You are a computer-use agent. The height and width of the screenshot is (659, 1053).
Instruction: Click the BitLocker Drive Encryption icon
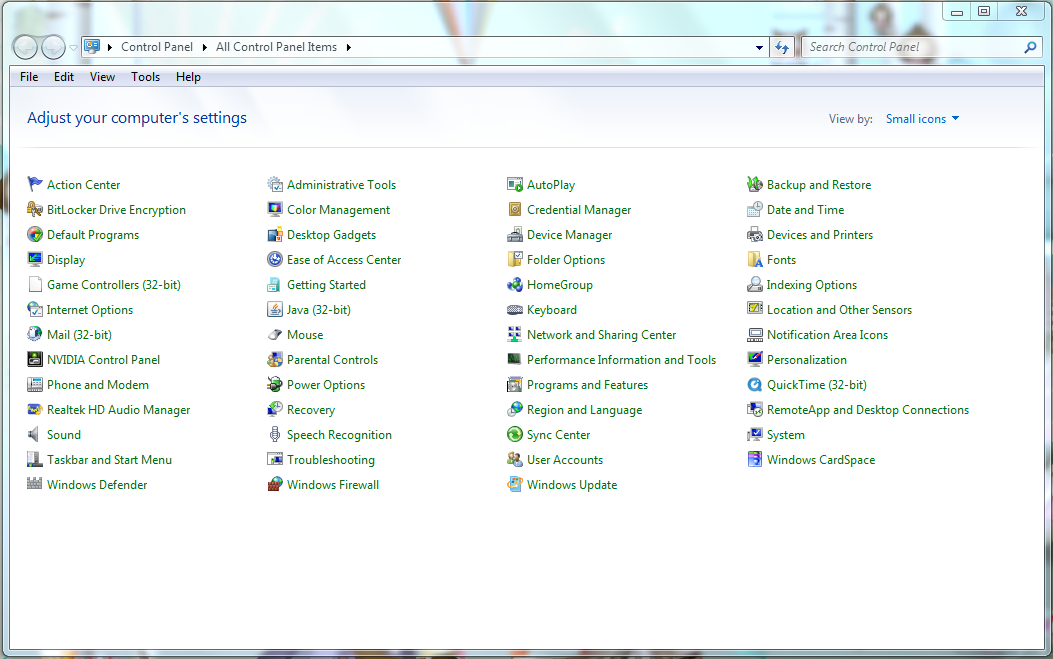pyautogui.click(x=35, y=209)
